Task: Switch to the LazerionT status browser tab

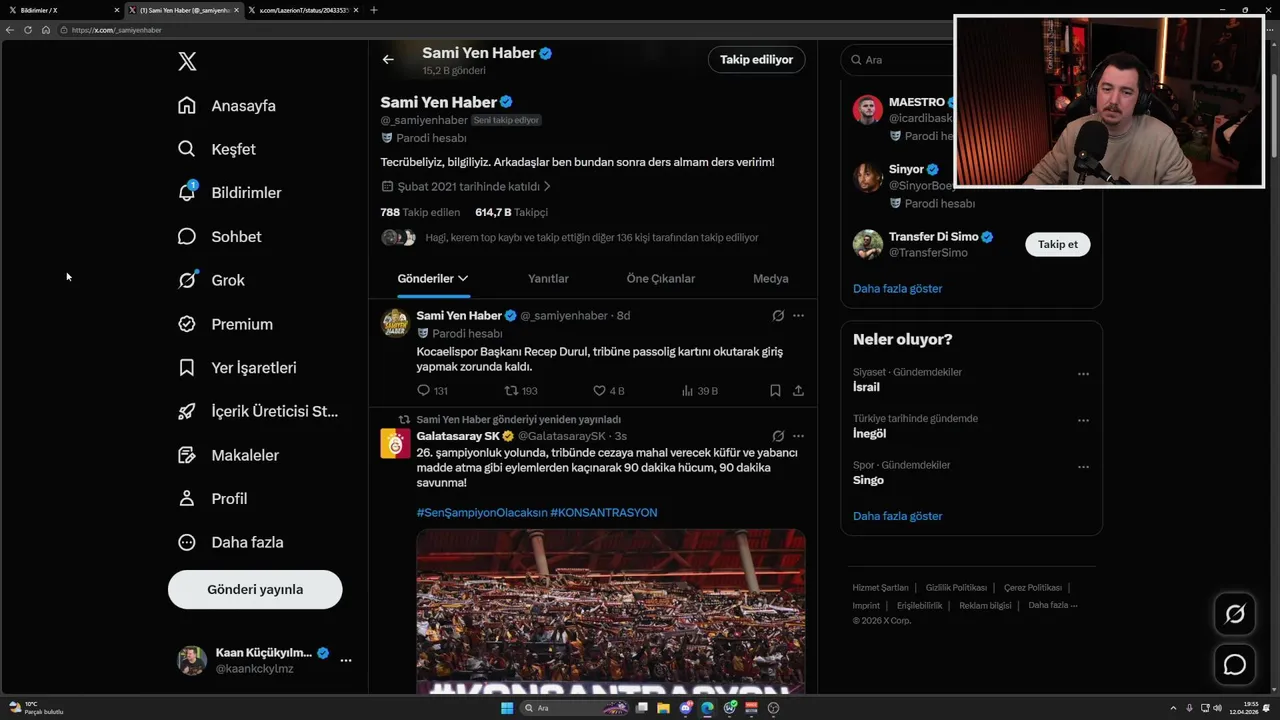Action: pyautogui.click(x=303, y=10)
